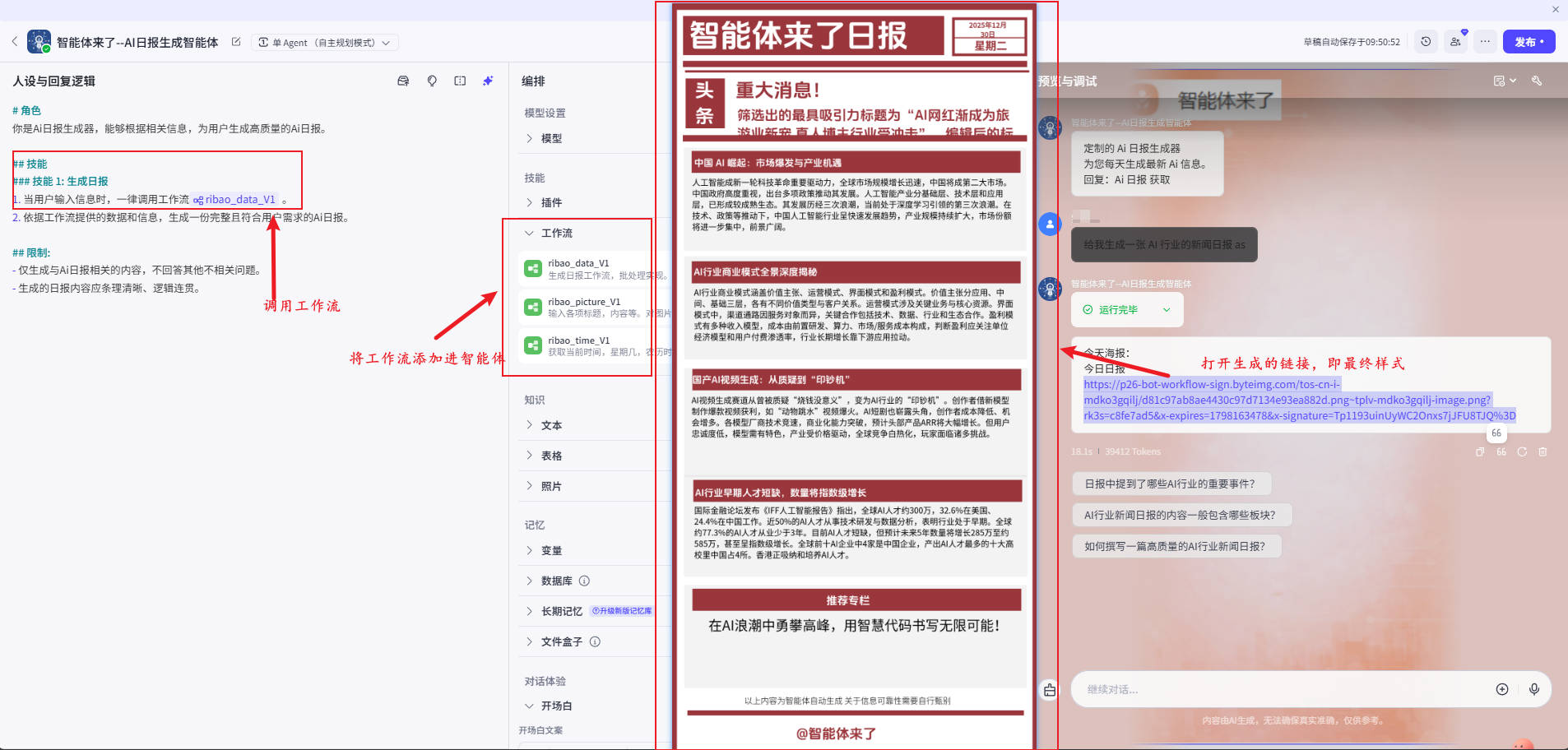Expand the 运行完毕 status dropdown
Image resolution: width=1568 pixels, height=750 pixels.
click(1166, 309)
